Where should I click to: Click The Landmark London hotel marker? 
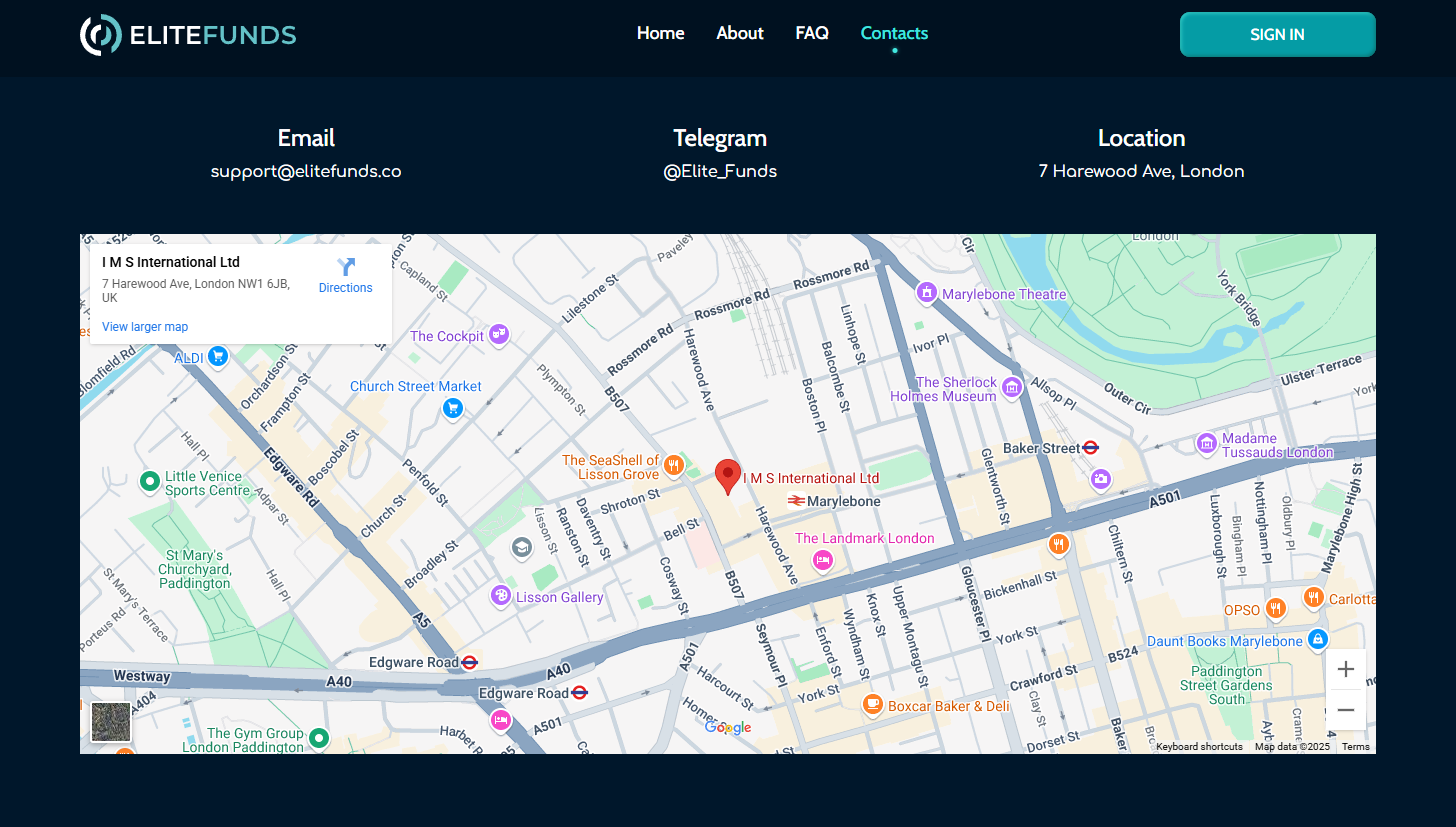823,560
